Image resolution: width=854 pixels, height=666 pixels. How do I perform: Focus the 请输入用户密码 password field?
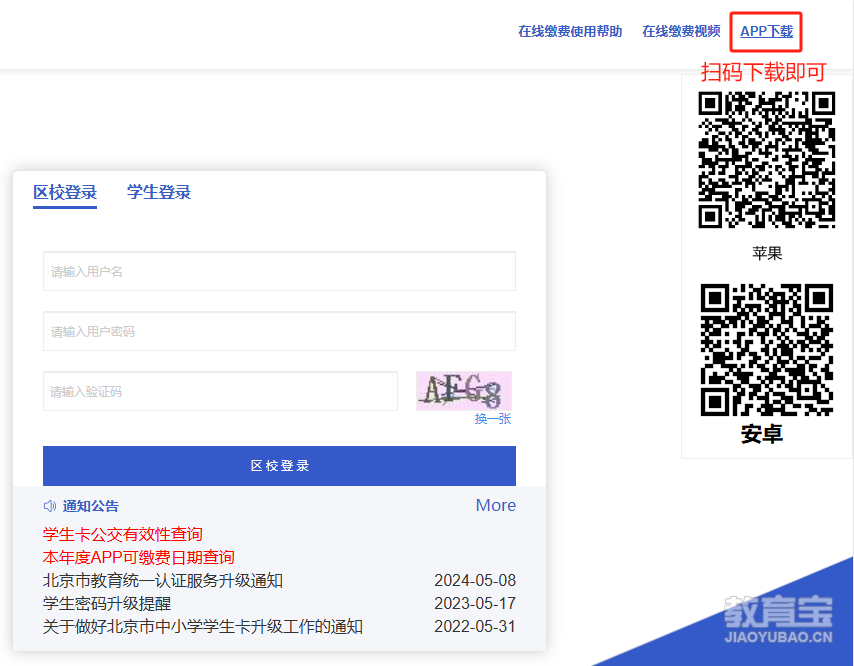(279, 331)
